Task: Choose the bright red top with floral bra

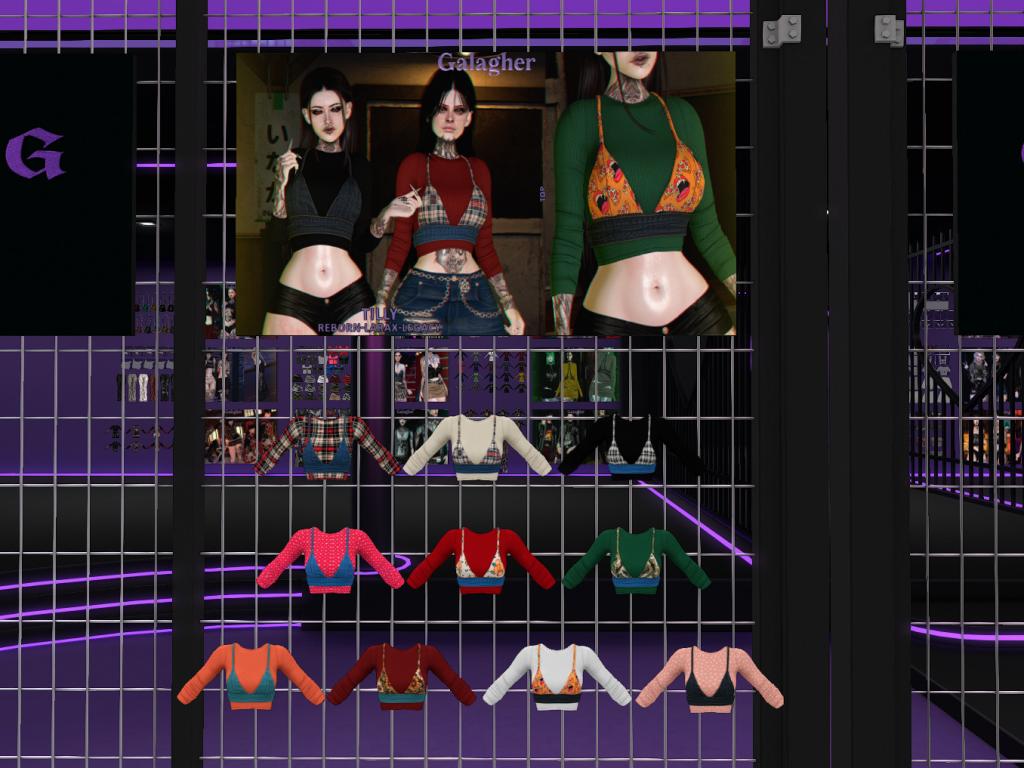Action: pyautogui.click(x=481, y=561)
